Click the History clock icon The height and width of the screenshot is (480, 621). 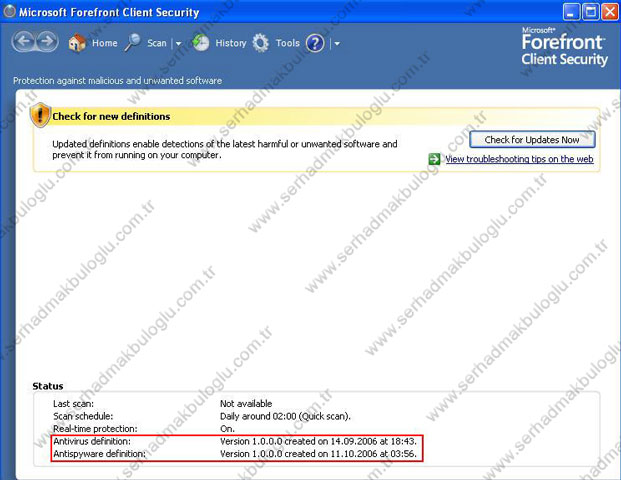click(201, 43)
